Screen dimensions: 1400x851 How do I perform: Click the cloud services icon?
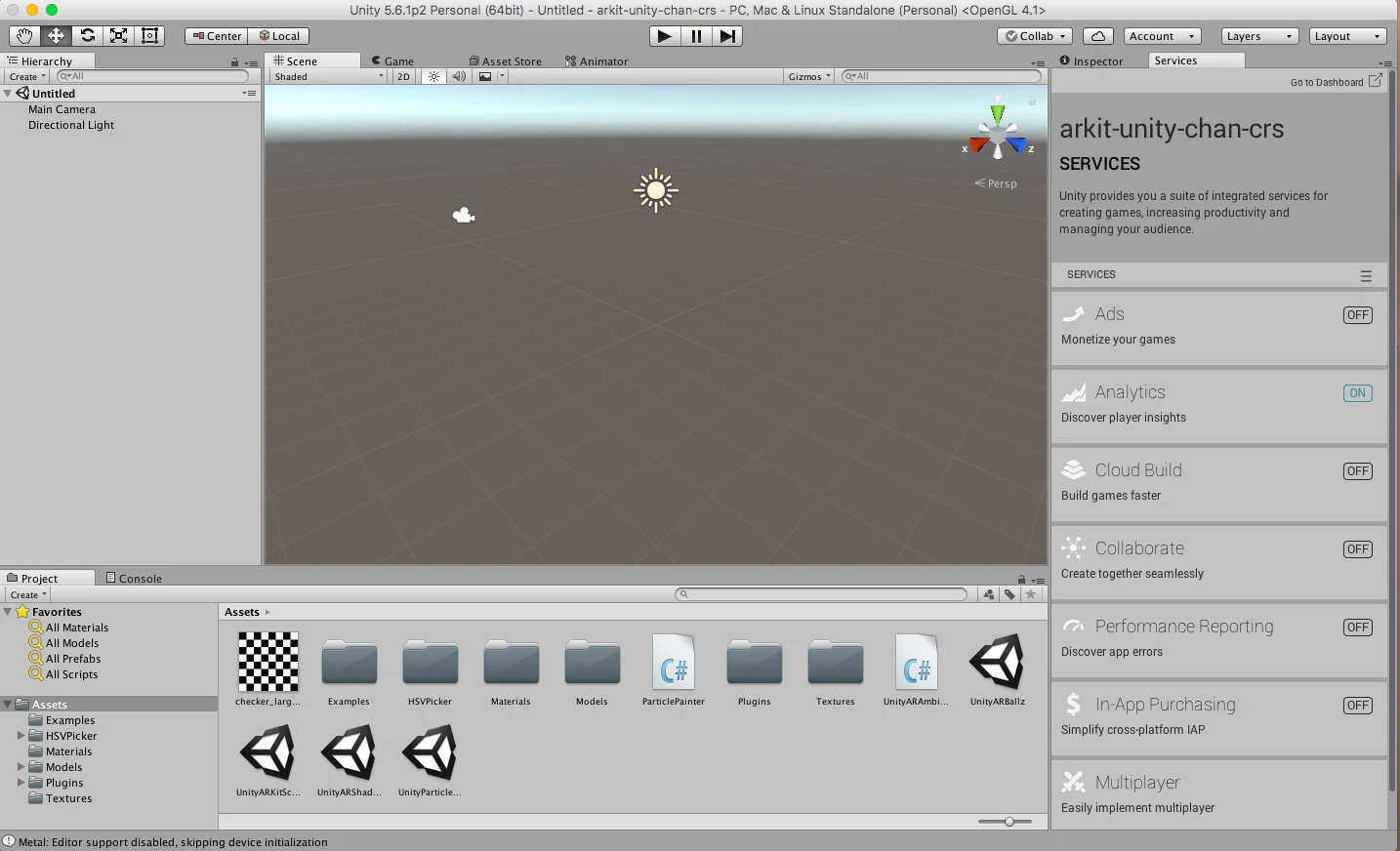click(x=1098, y=36)
